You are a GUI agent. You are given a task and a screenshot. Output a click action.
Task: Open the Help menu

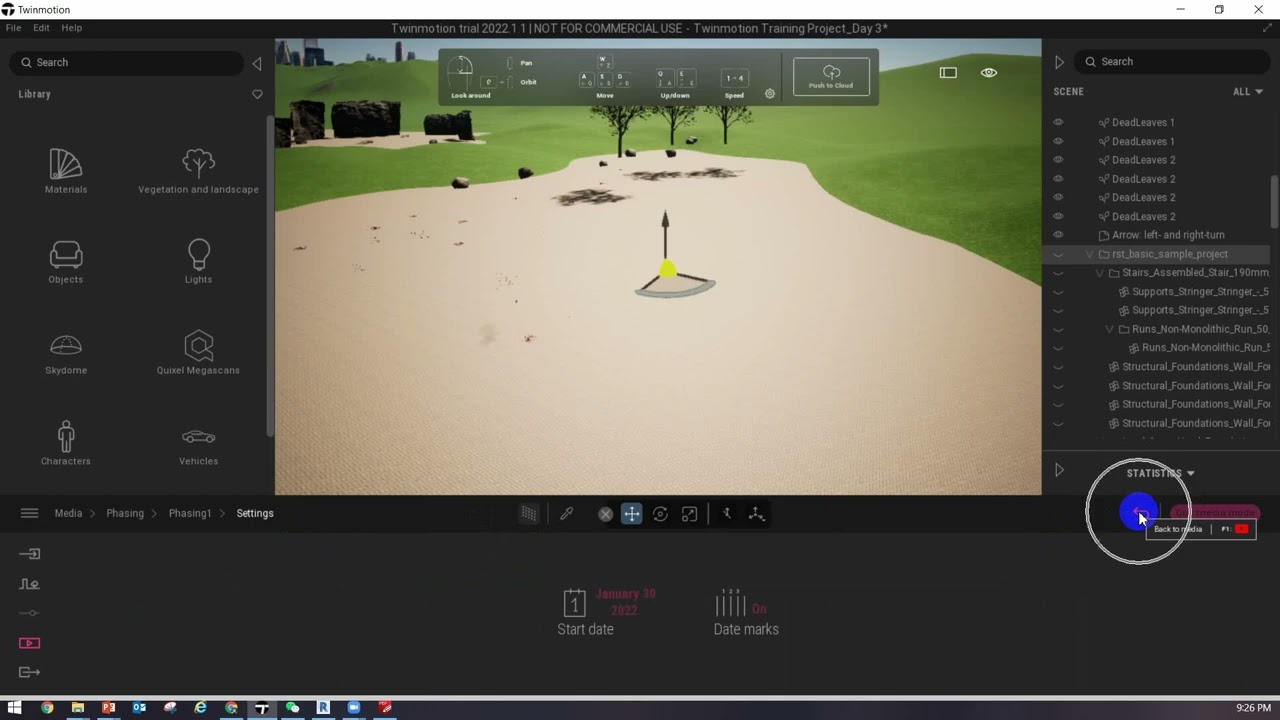tap(72, 28)
